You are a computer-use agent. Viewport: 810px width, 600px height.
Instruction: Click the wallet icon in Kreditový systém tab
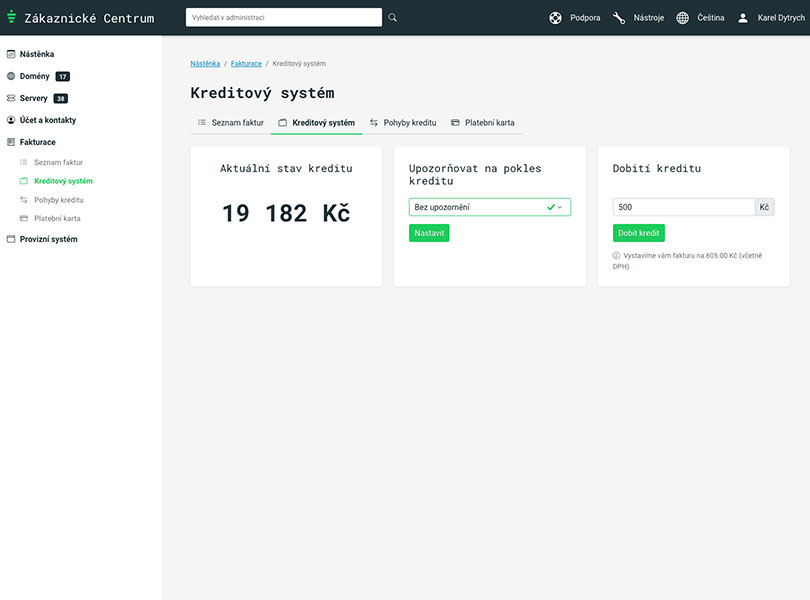(x=283, y=122)
